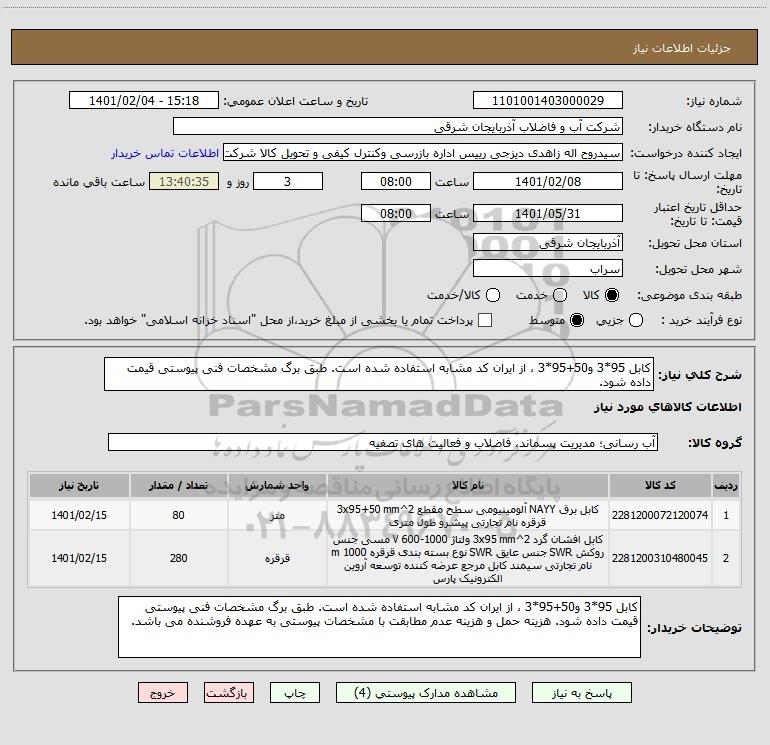Open buyer contact info link
770x745 pixels.
point(165,153)
